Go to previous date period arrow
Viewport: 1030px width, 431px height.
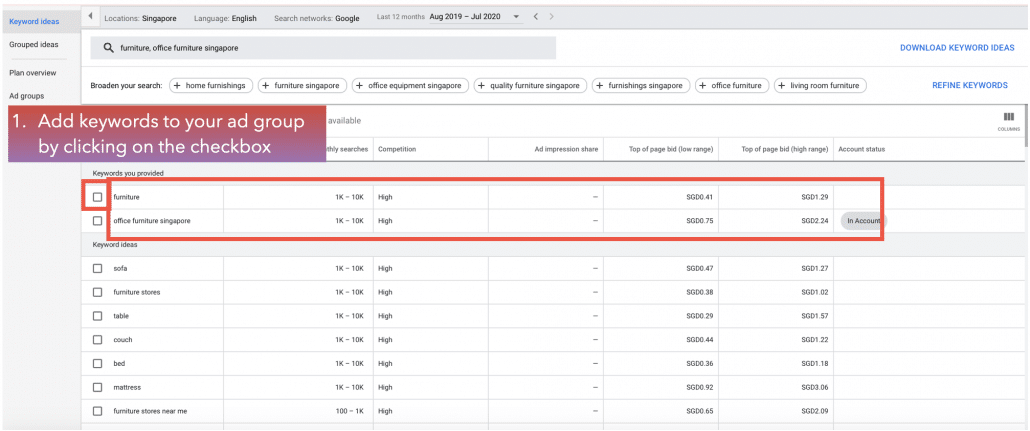pos(536,16)
